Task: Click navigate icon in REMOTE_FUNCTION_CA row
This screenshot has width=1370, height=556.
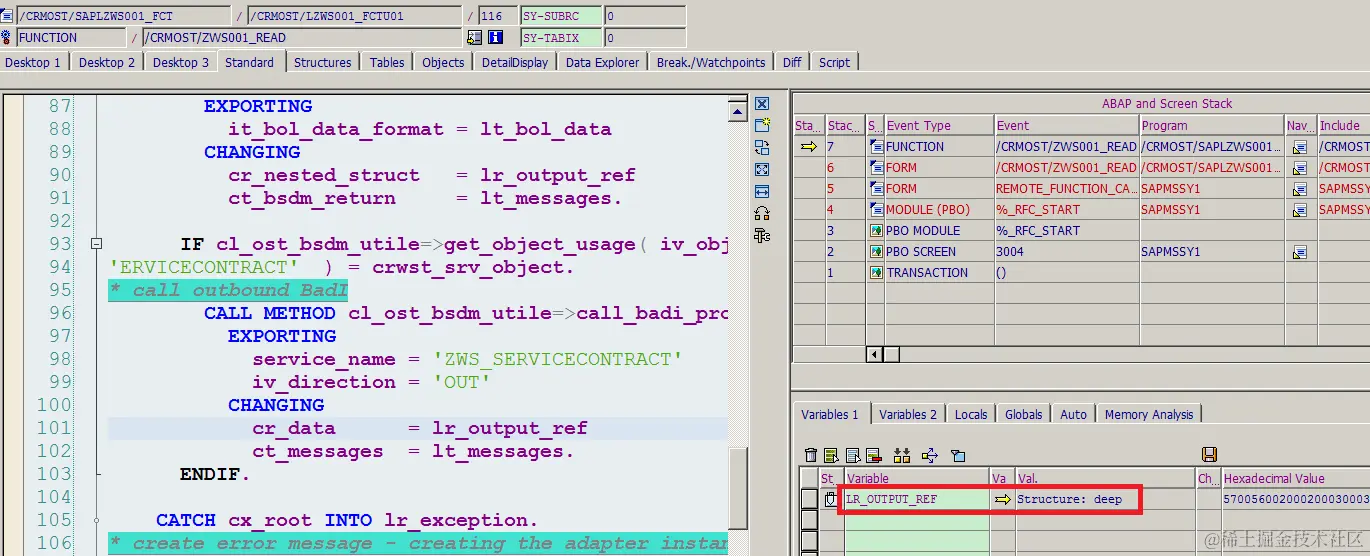Action: [1299, 188]
